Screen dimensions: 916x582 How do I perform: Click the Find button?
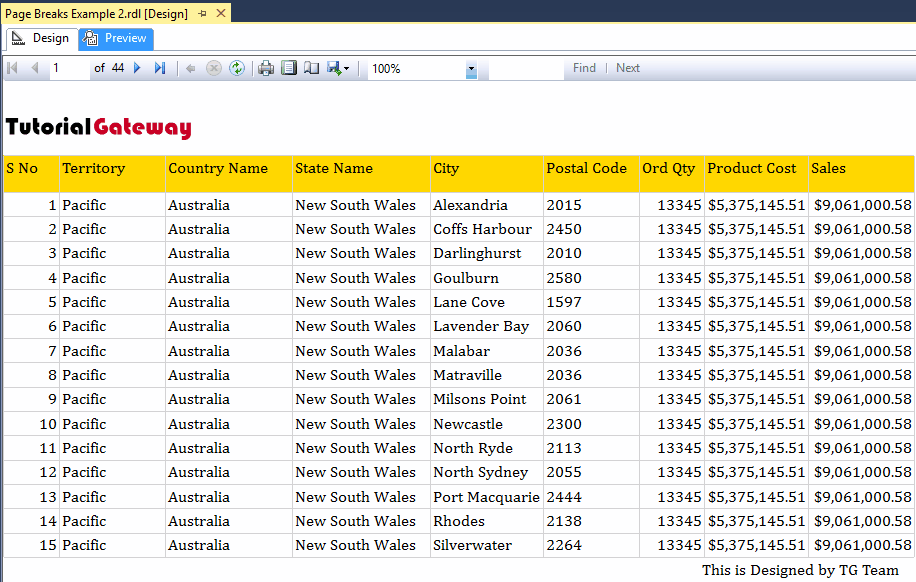[584, 68]
